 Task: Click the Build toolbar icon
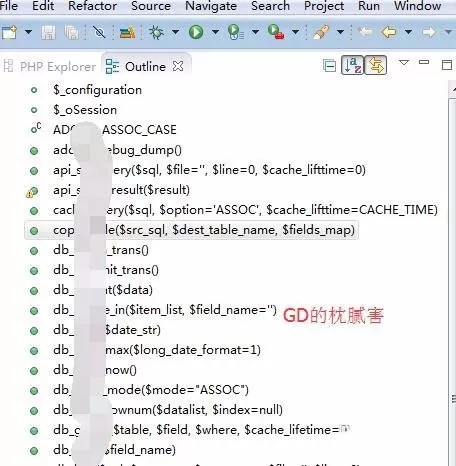point(127,32)
